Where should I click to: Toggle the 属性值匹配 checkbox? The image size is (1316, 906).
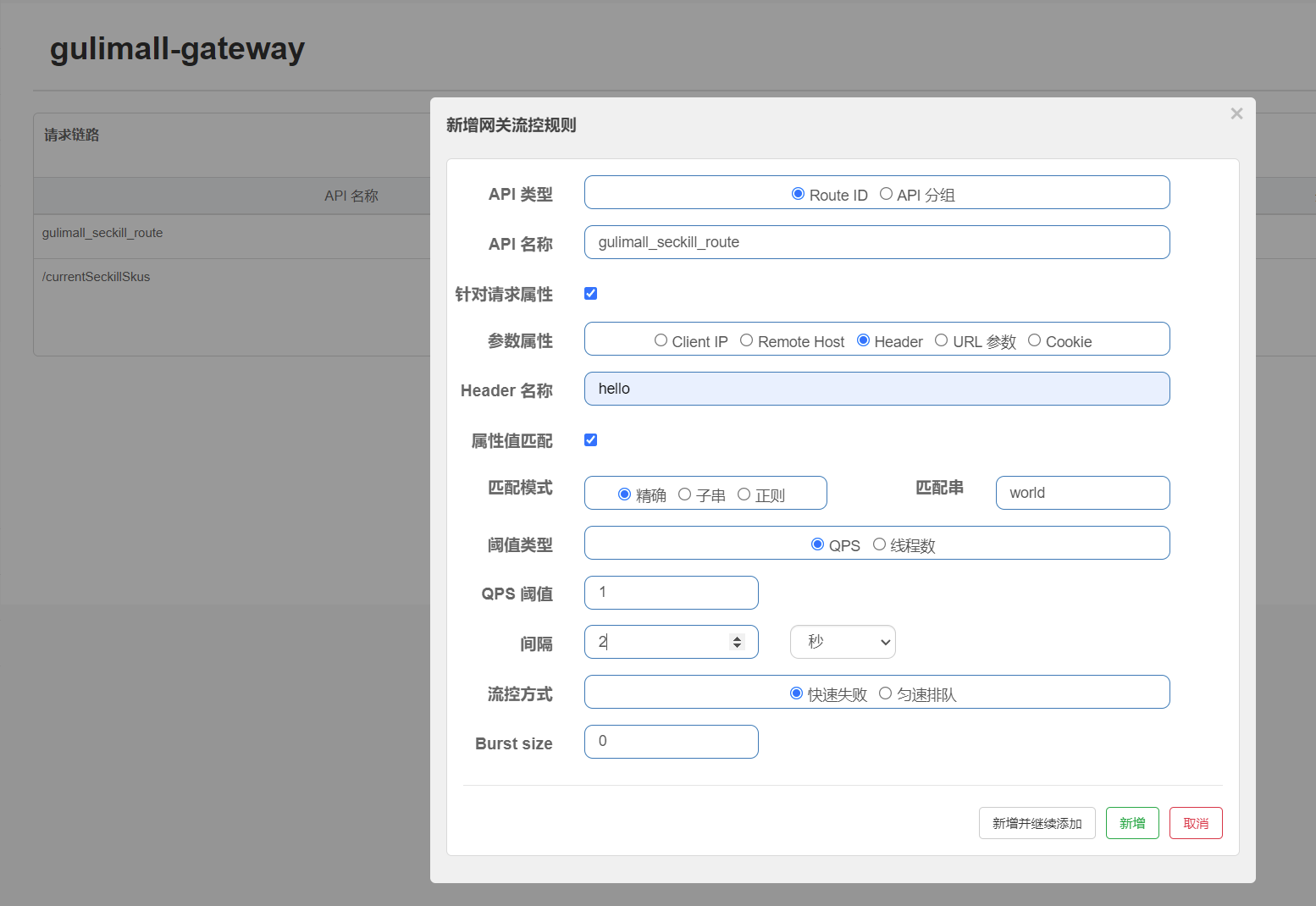(x=591, y=440)
